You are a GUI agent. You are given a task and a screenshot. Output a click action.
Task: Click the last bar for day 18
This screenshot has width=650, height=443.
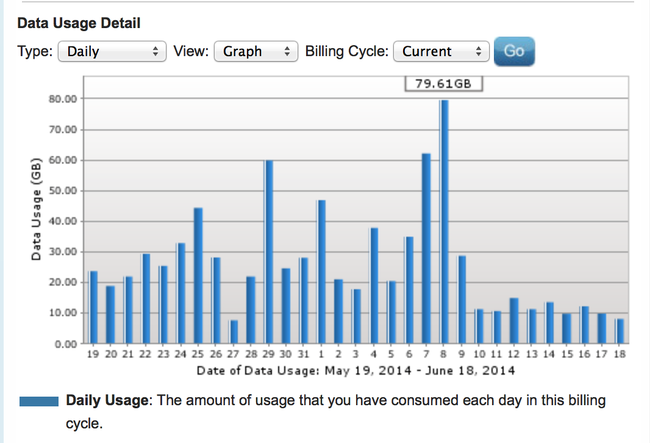click(620, 331)
